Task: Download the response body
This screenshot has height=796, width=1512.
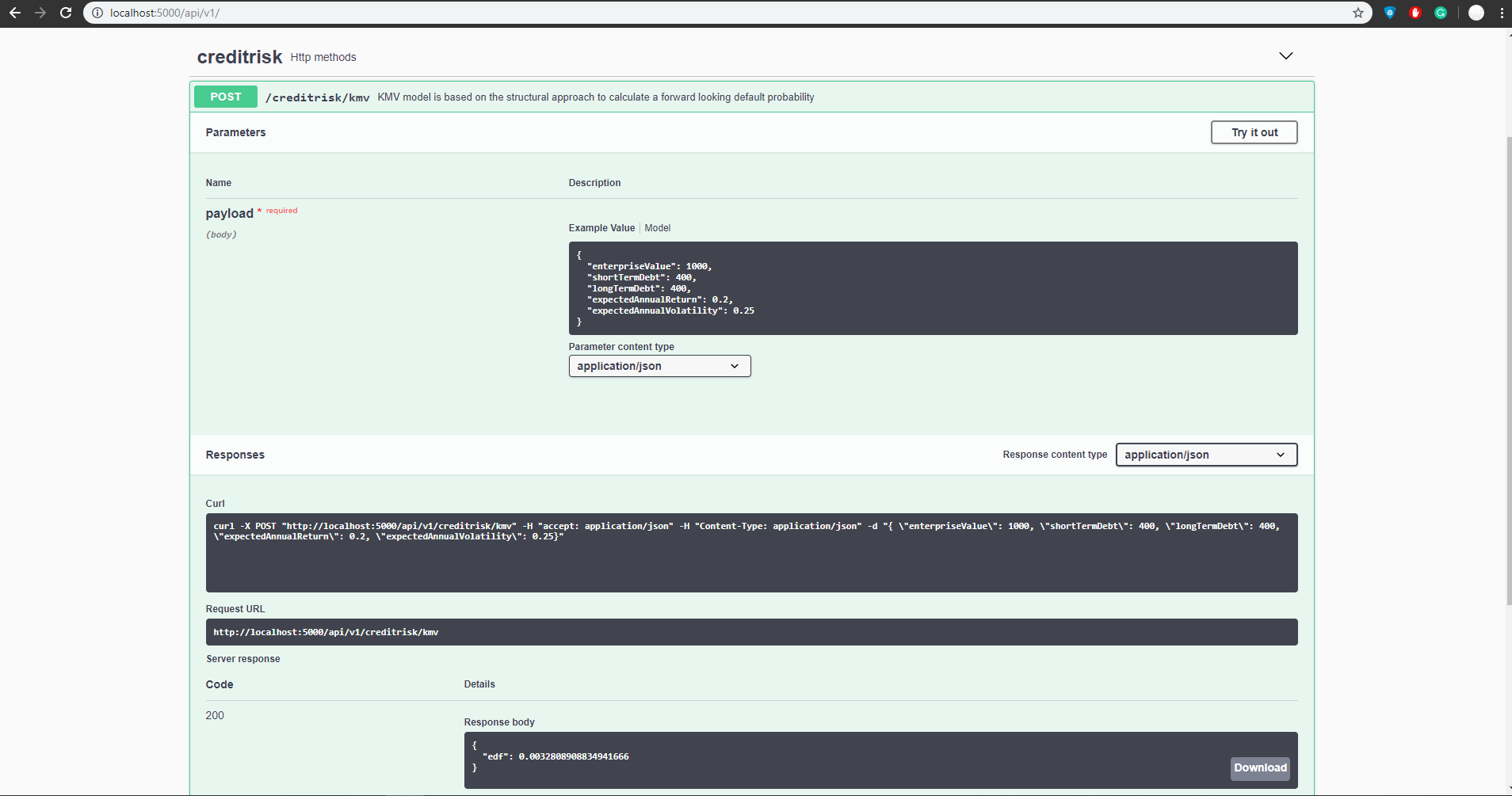Action: [x=1259, y=767]
